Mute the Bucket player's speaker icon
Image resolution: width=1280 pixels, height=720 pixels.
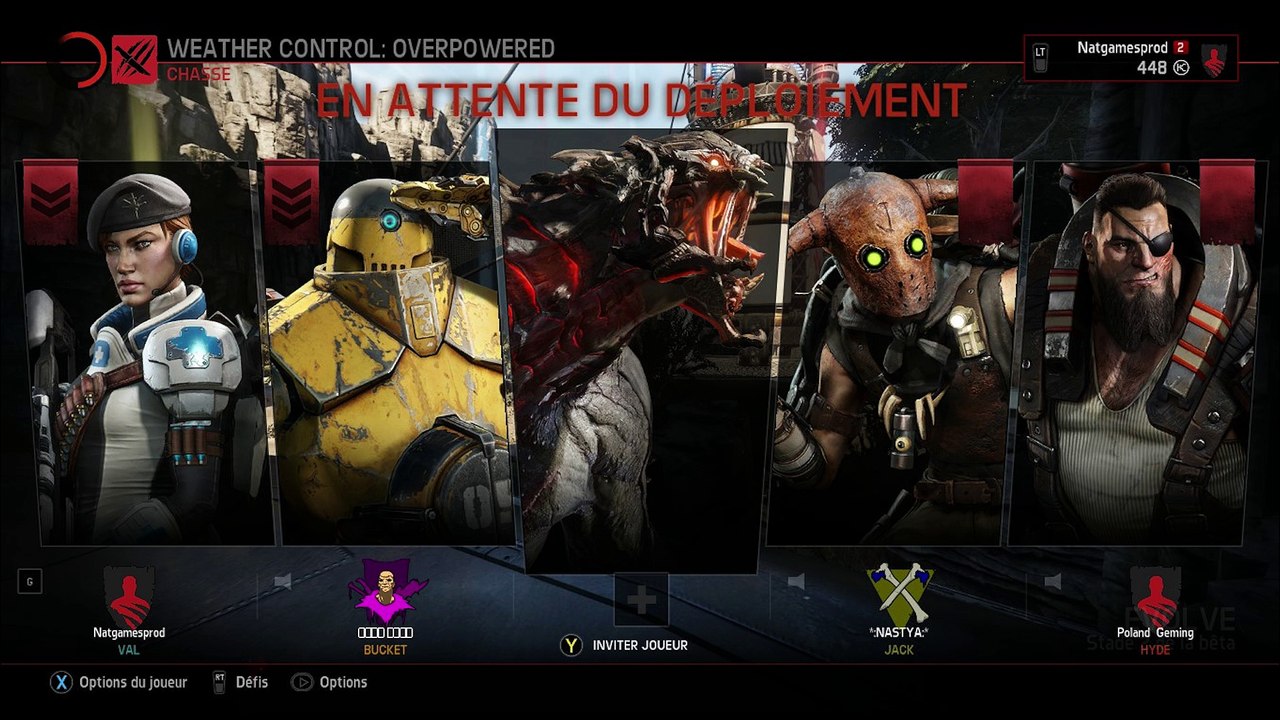pyautogui.click(x=283, y=581)
